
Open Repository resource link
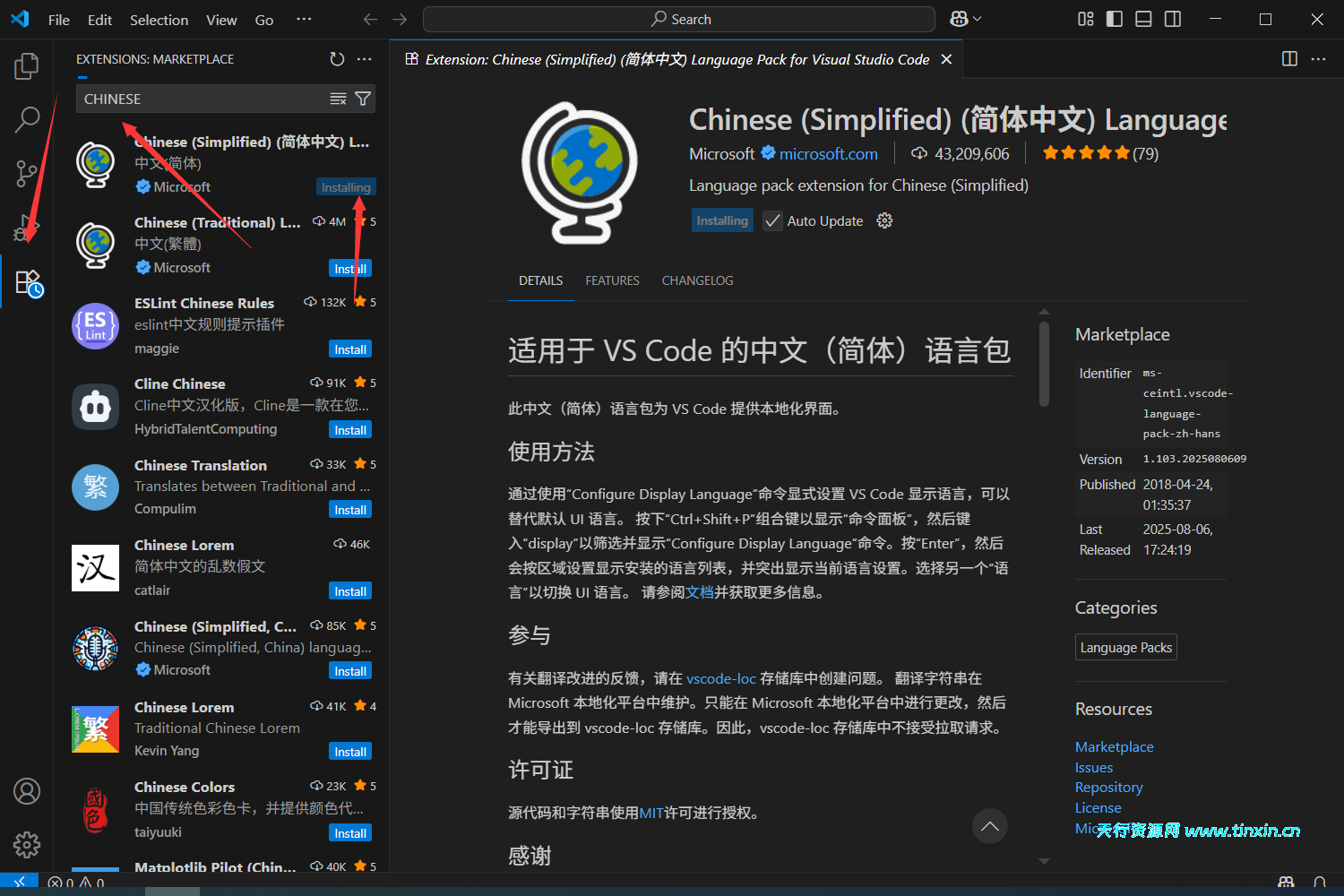point(1109,787)
